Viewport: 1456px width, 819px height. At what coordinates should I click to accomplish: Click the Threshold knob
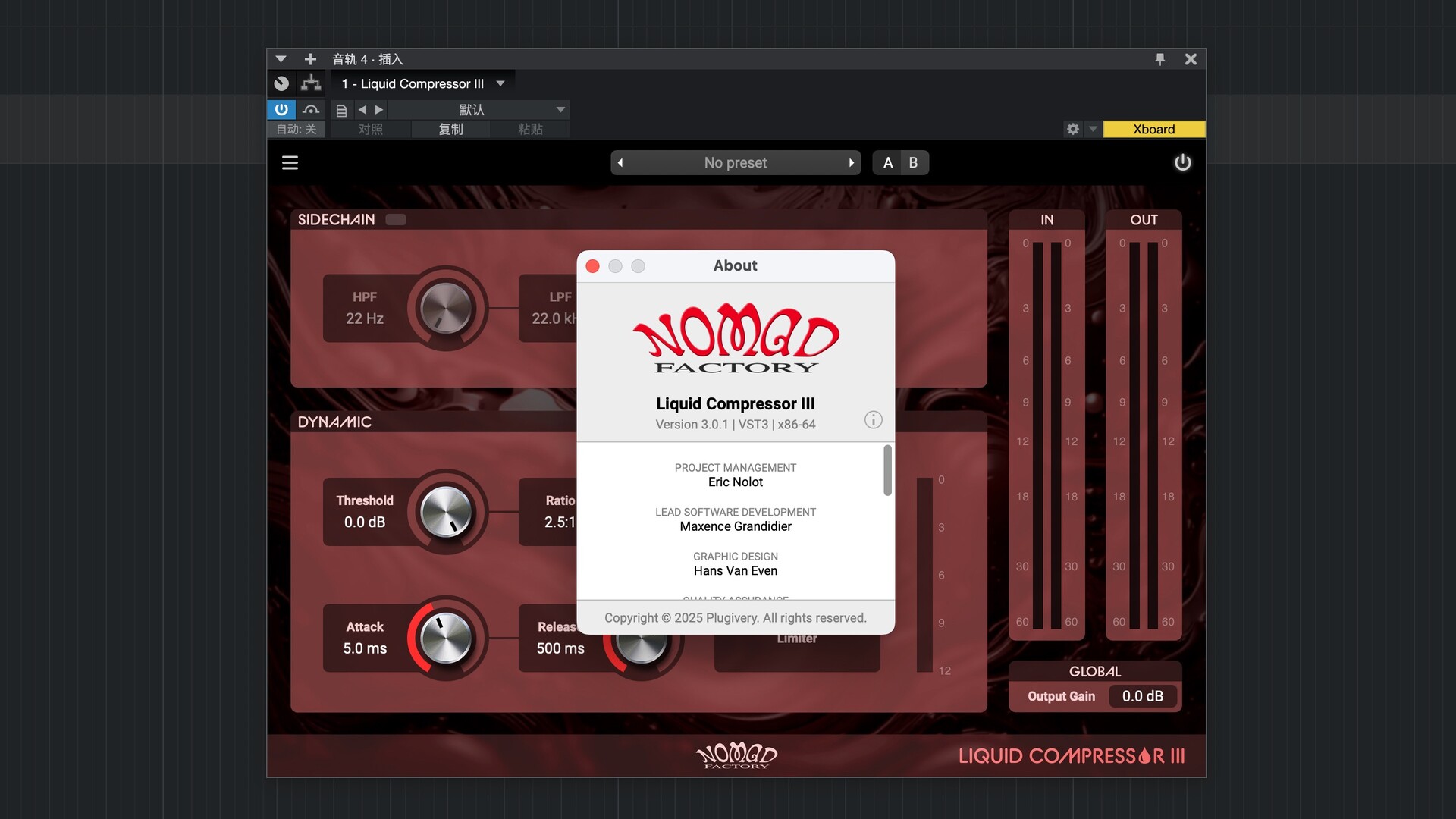click(446, 512)
